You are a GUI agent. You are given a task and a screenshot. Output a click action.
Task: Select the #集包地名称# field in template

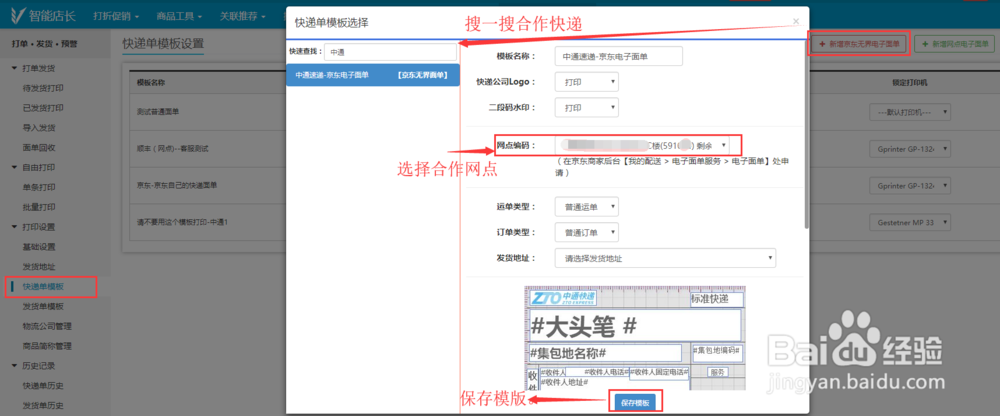coord(605,353)
